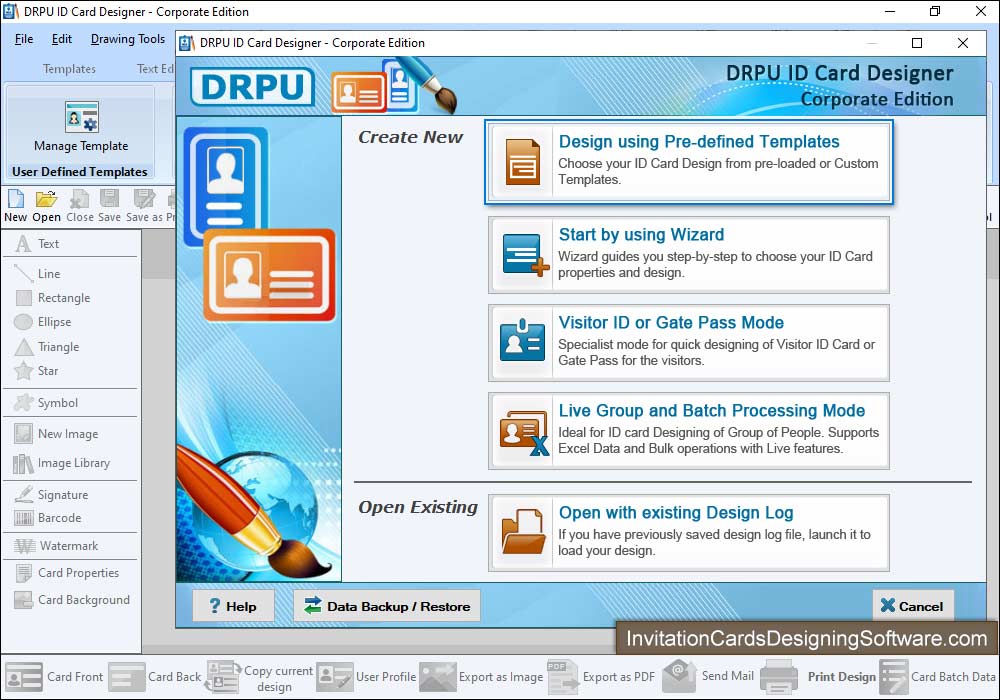Select Live Group and Batch Processing Mode
The width and height of the screenshot is (1000, 700).
689,431
